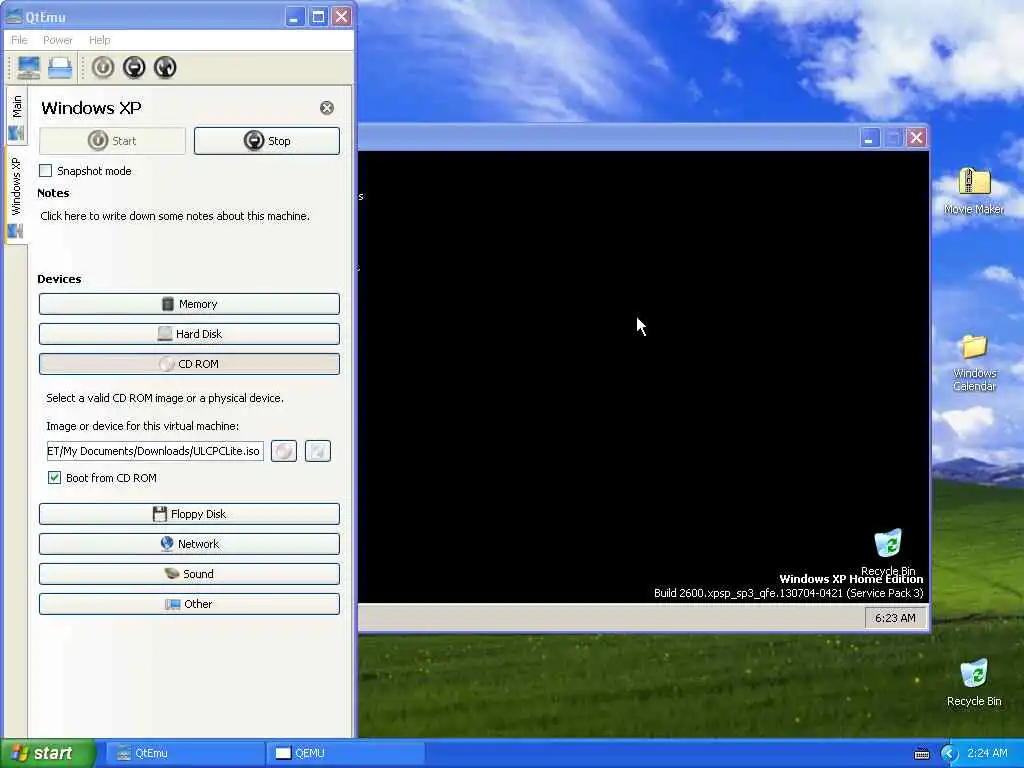1024x768 pixels.
Task: Click the stop machine toolbar icon
Action: pyautogui.click(x=134, y=67)
